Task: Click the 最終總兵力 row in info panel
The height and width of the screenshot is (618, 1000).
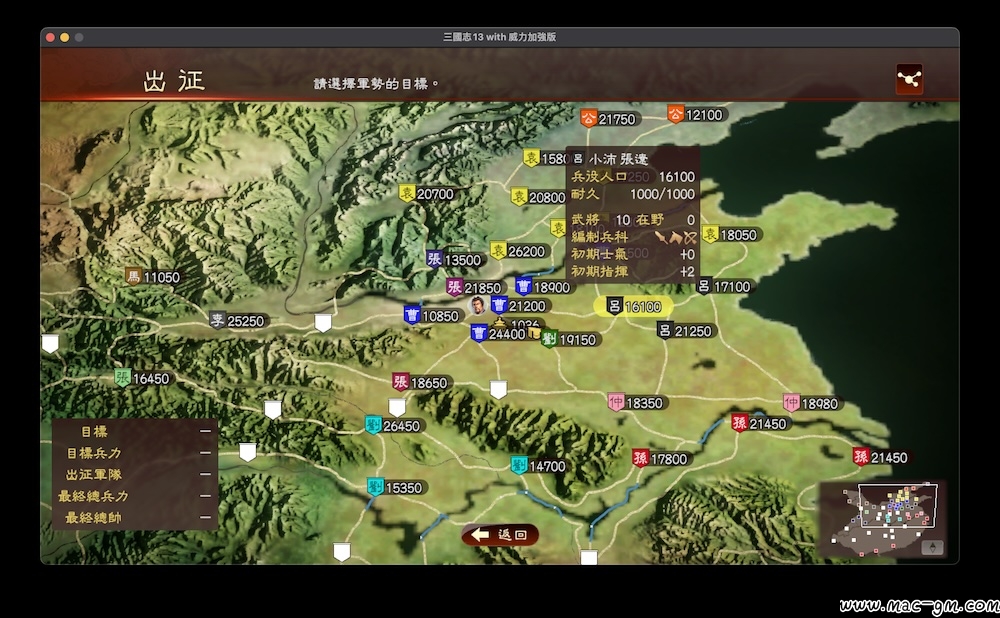Action: point(135,496)
